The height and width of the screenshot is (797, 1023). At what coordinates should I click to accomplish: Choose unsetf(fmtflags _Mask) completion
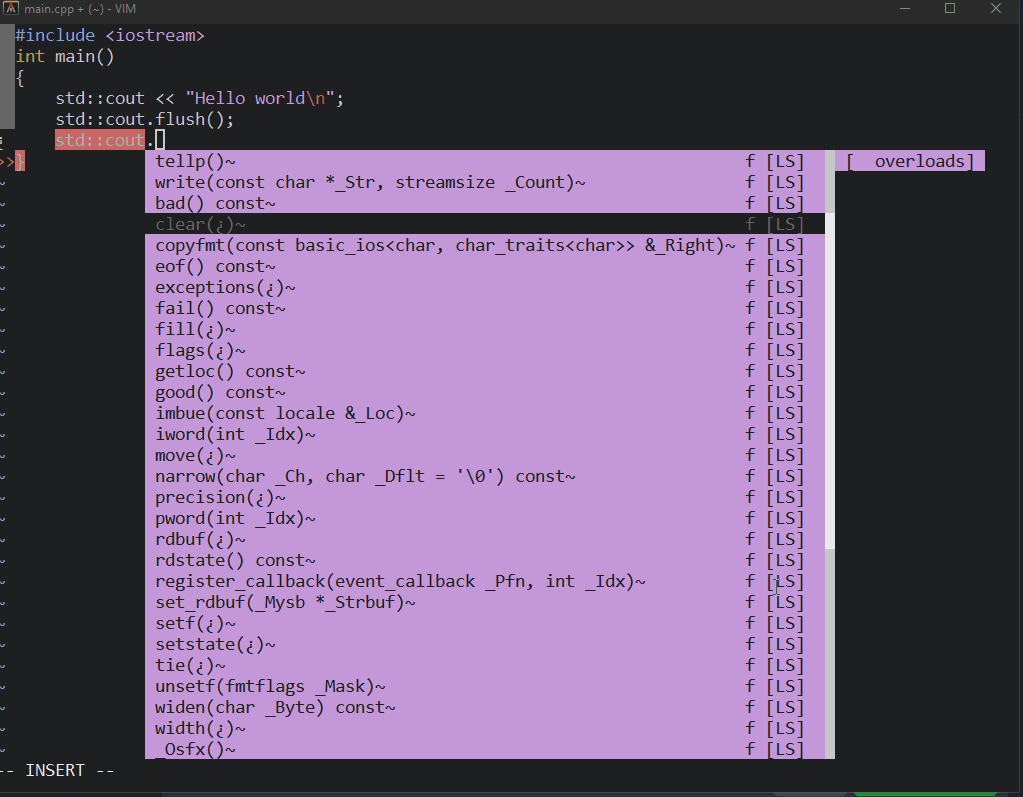click(x=485, y=686)
